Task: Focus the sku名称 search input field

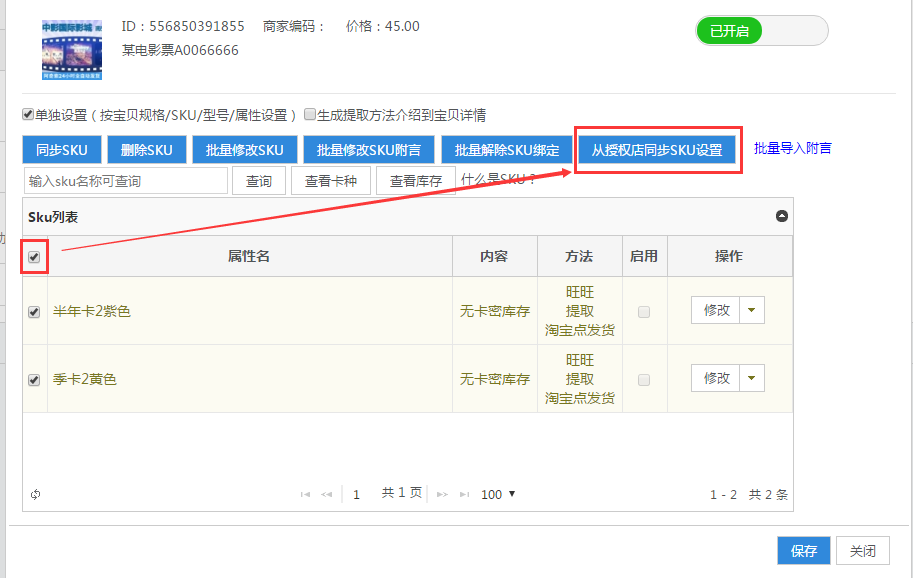Action: [x=126, y=181]
